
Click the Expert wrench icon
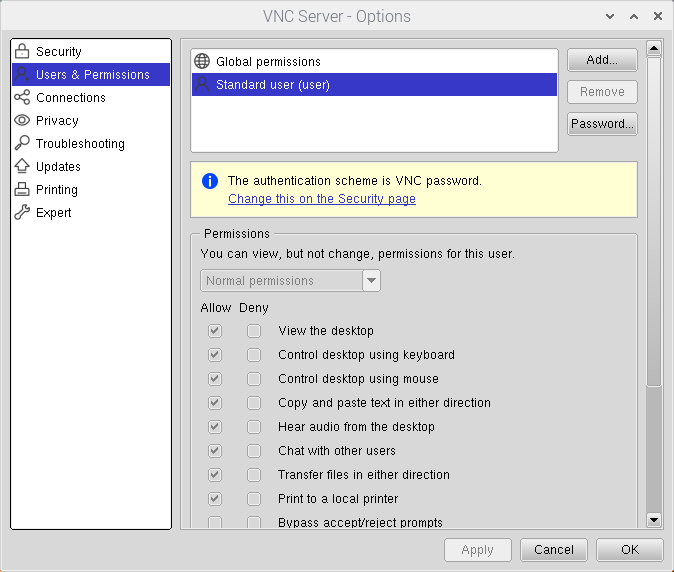(x=22, y=212)
